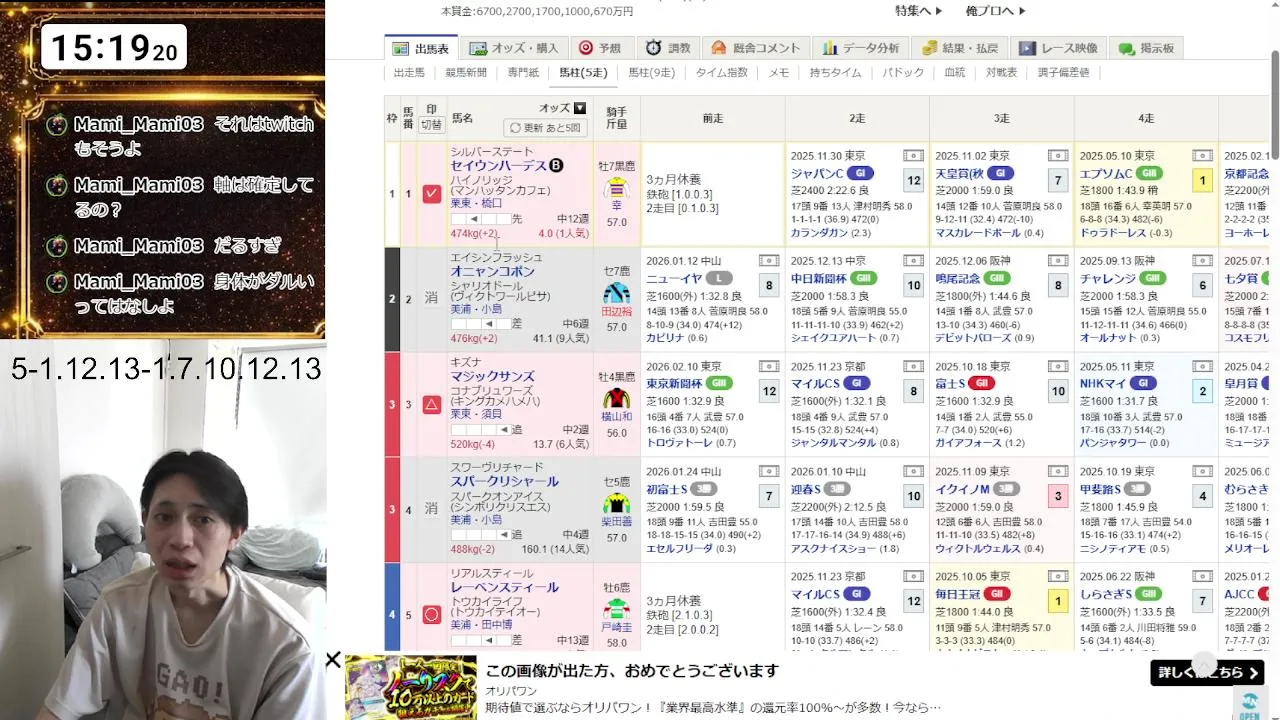Click jockey 横山和's racing silks icon
Image resolution: width=1280 pixels, height=720 pixels.
tap(617, 398)
